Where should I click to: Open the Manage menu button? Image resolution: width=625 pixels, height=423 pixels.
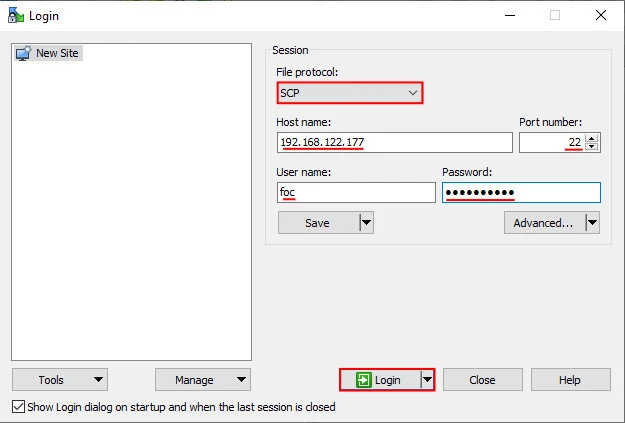(x=202, y=380)
